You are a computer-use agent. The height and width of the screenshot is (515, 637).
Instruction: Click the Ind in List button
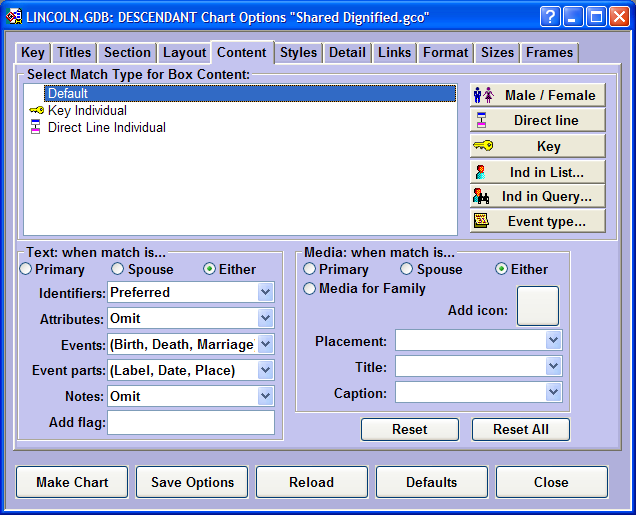tap(537, 172)
